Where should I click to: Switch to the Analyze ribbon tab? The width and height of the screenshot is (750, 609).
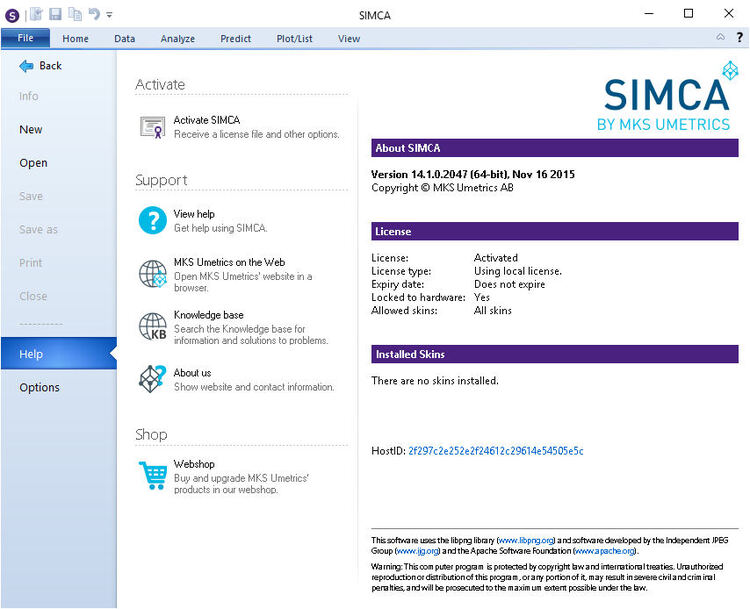(x=177, y=39)
